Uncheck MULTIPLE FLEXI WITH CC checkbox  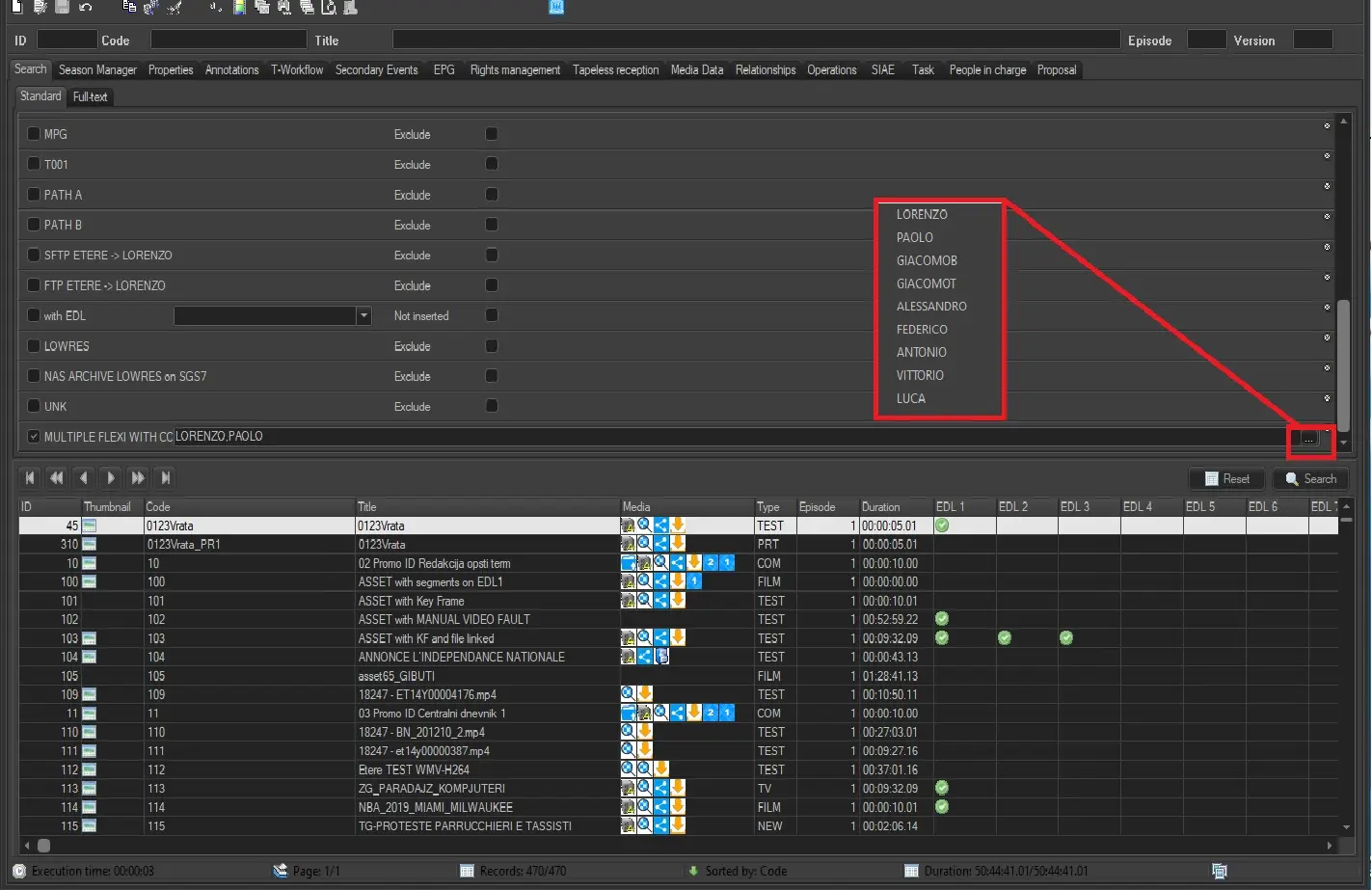pos(34,437)
